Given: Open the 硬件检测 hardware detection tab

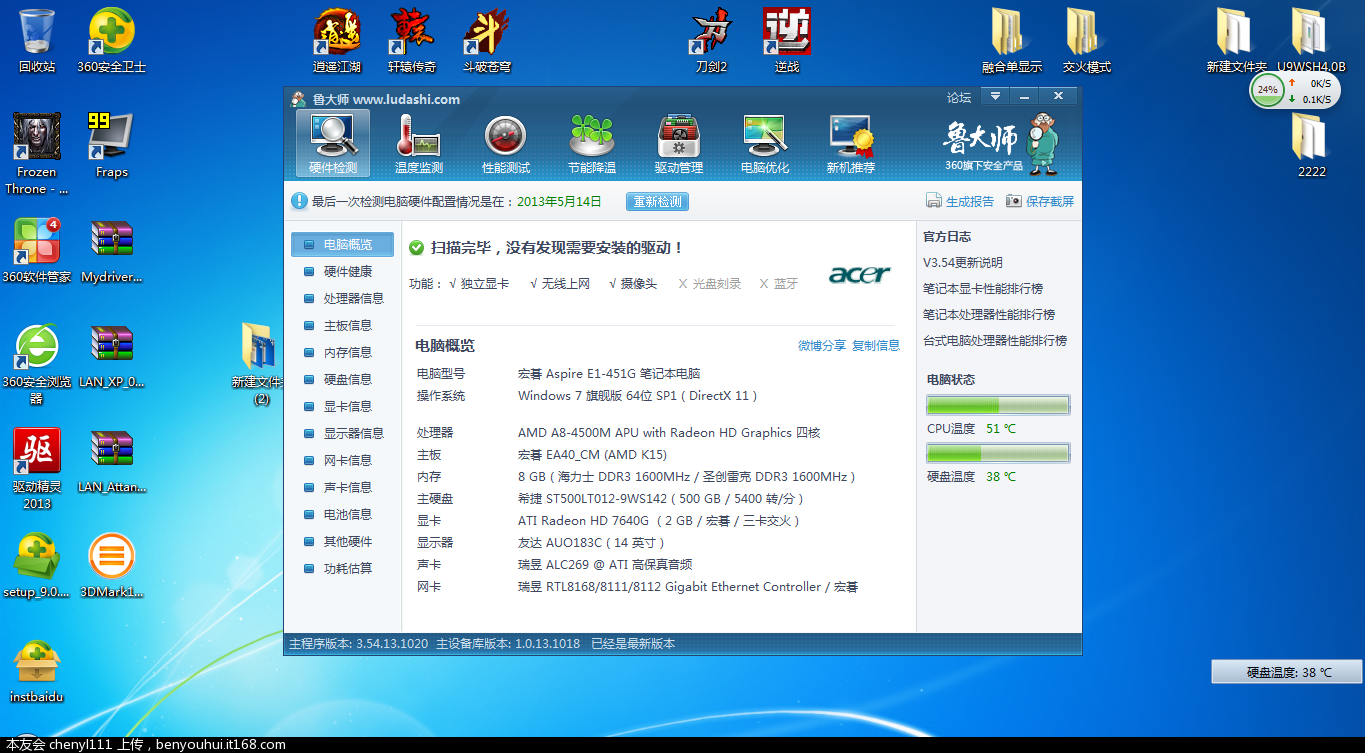Looking at the screenshot, I should coord(333,144).
